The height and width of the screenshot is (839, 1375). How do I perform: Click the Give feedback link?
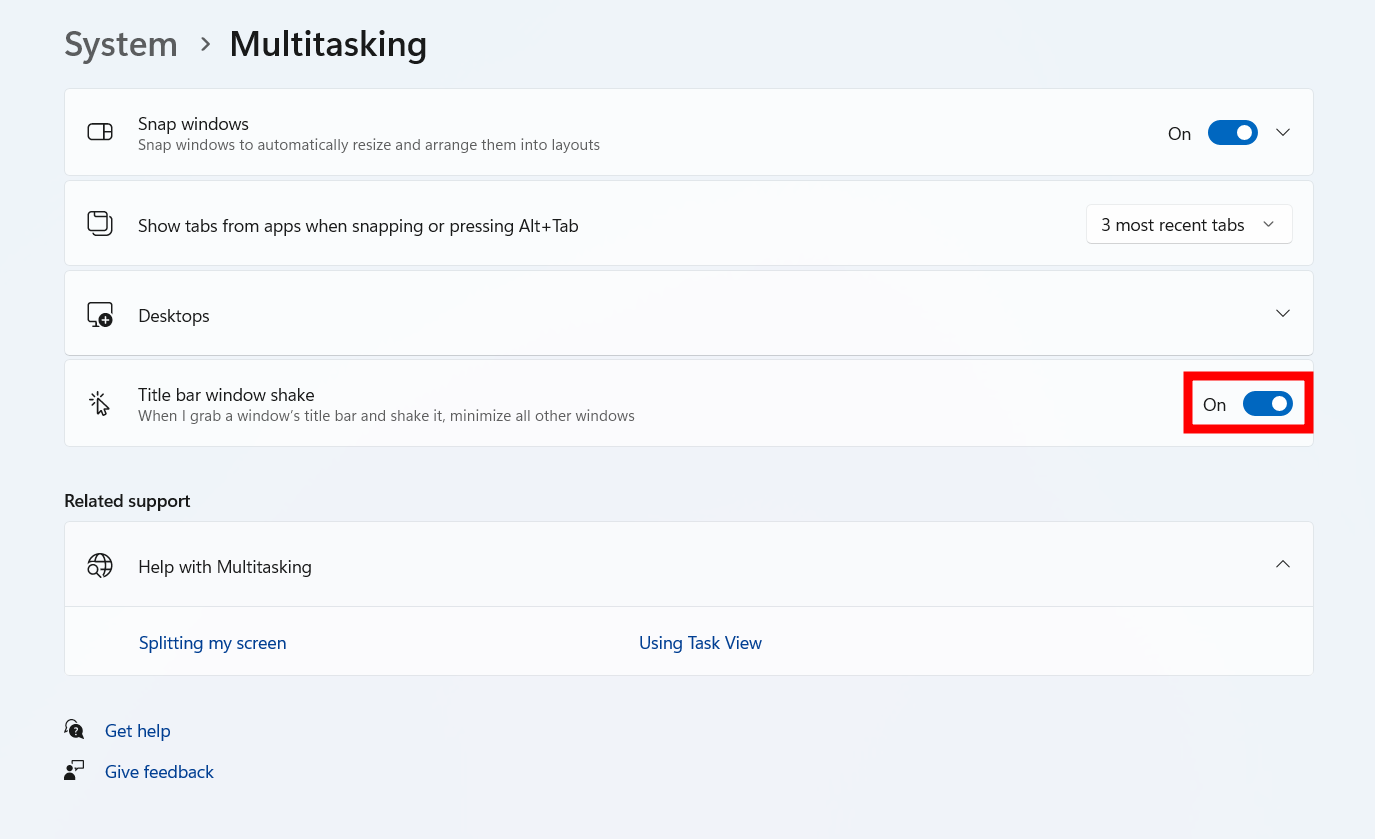click(159, 772)
